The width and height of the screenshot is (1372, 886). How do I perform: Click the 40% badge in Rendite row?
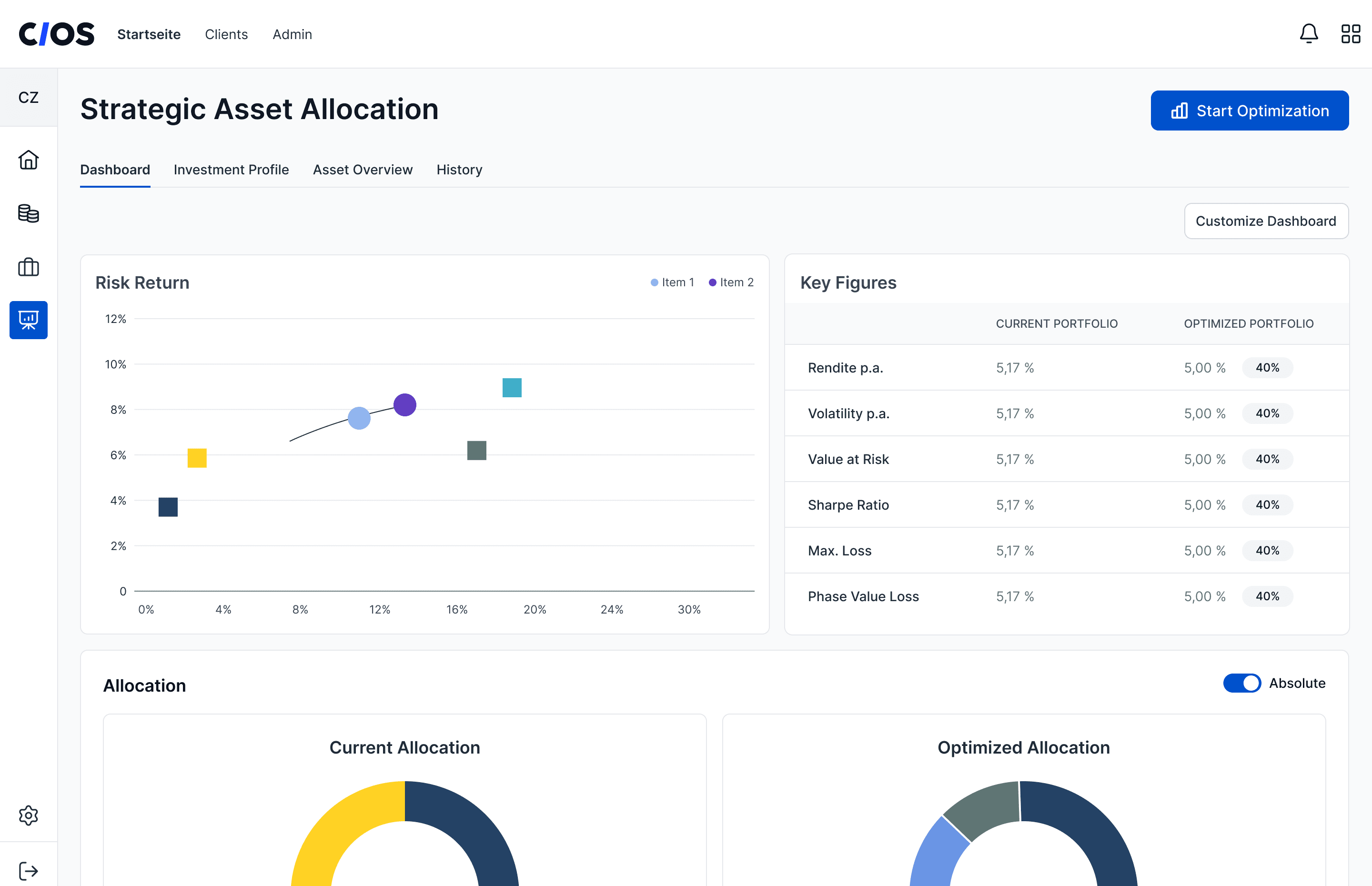(1267, 368)
